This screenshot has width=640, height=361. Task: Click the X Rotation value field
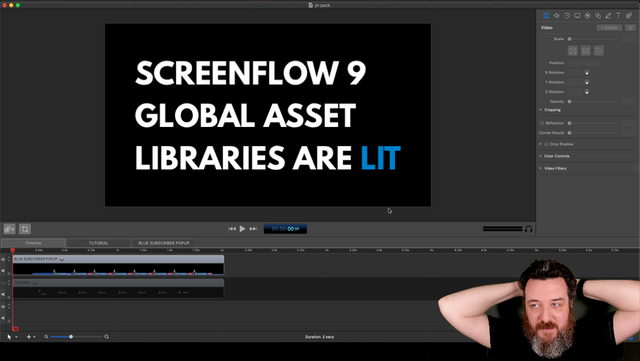point(575,72)
